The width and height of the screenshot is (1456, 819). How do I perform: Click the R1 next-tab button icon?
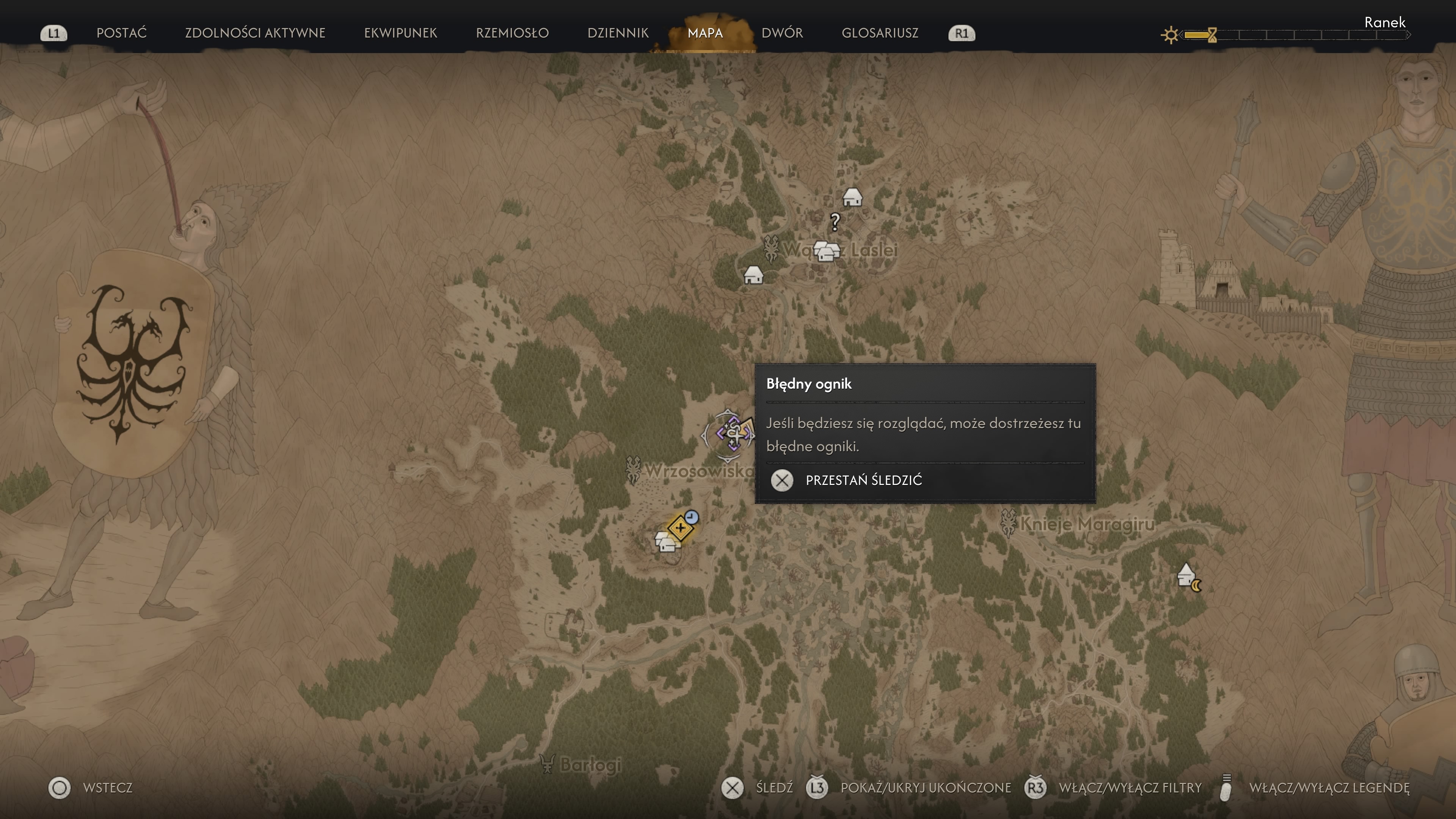[x=962, y=33]
